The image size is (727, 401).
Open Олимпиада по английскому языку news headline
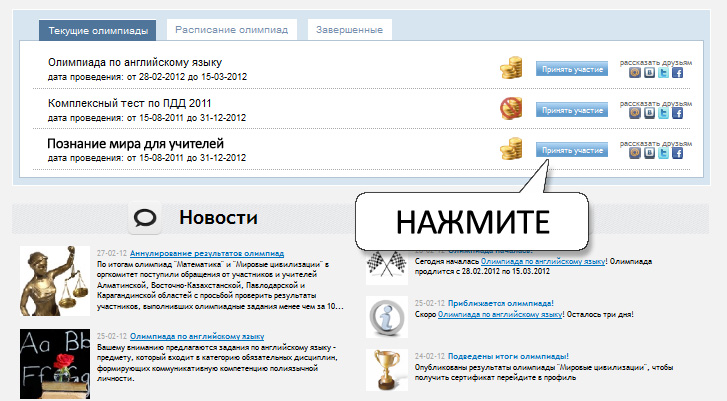pyautogui.click(x=197, y=336)
